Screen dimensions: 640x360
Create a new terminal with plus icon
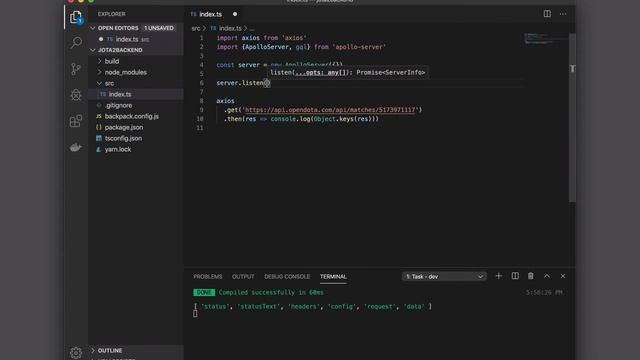tap(498, 276)
